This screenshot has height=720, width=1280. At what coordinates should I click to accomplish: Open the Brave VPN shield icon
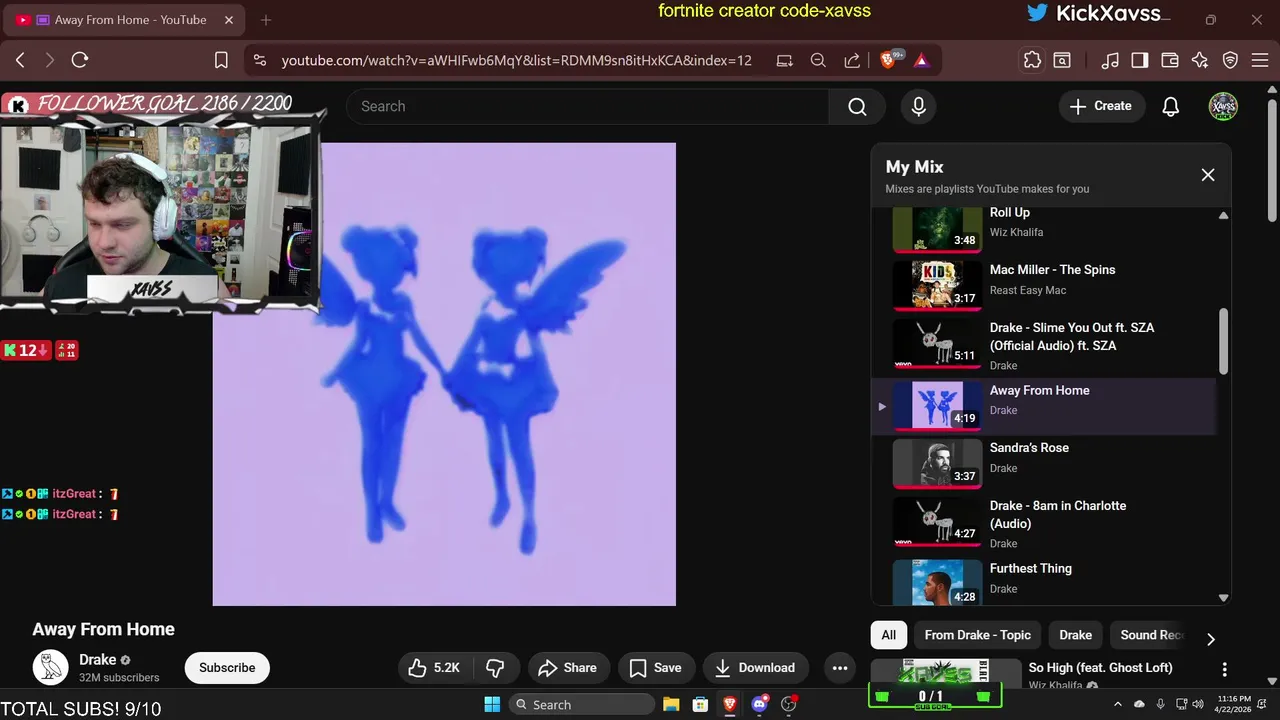(x=1231, y=60)
